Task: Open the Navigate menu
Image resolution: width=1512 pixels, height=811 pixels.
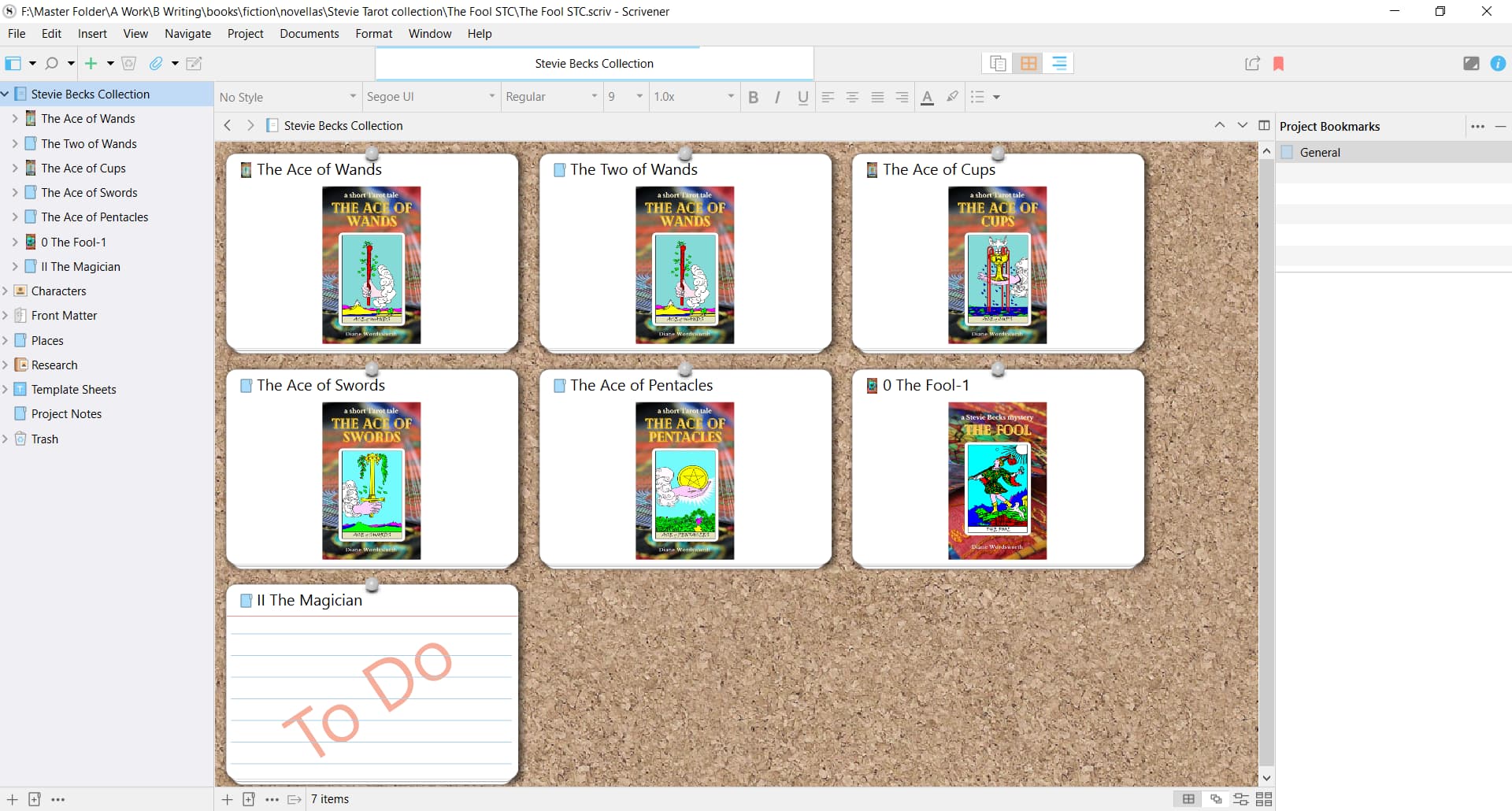Action: (187, 34)
